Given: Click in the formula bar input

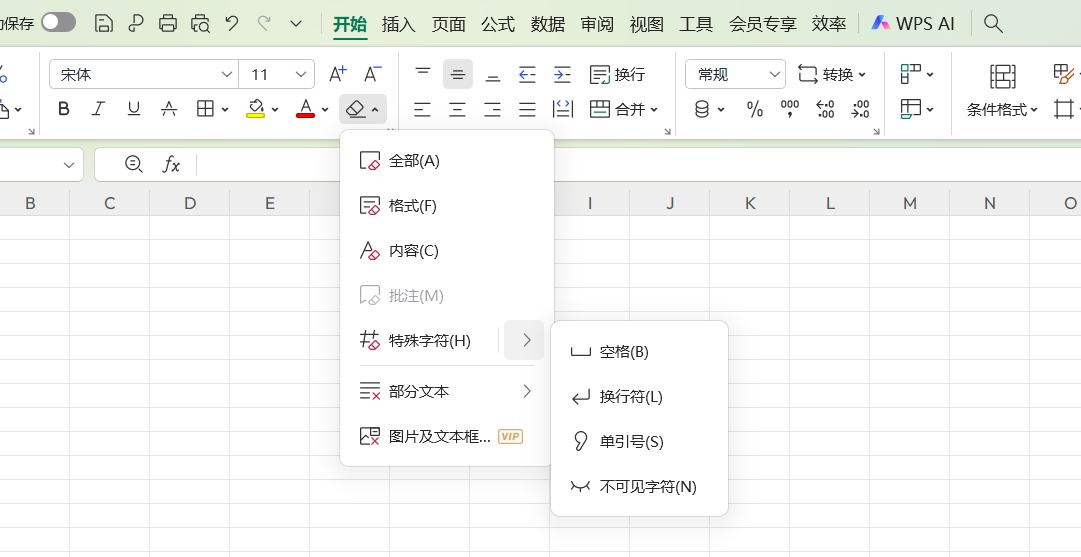Looking at the screenshot, I should pyautogui.click(x=600, y=164).
